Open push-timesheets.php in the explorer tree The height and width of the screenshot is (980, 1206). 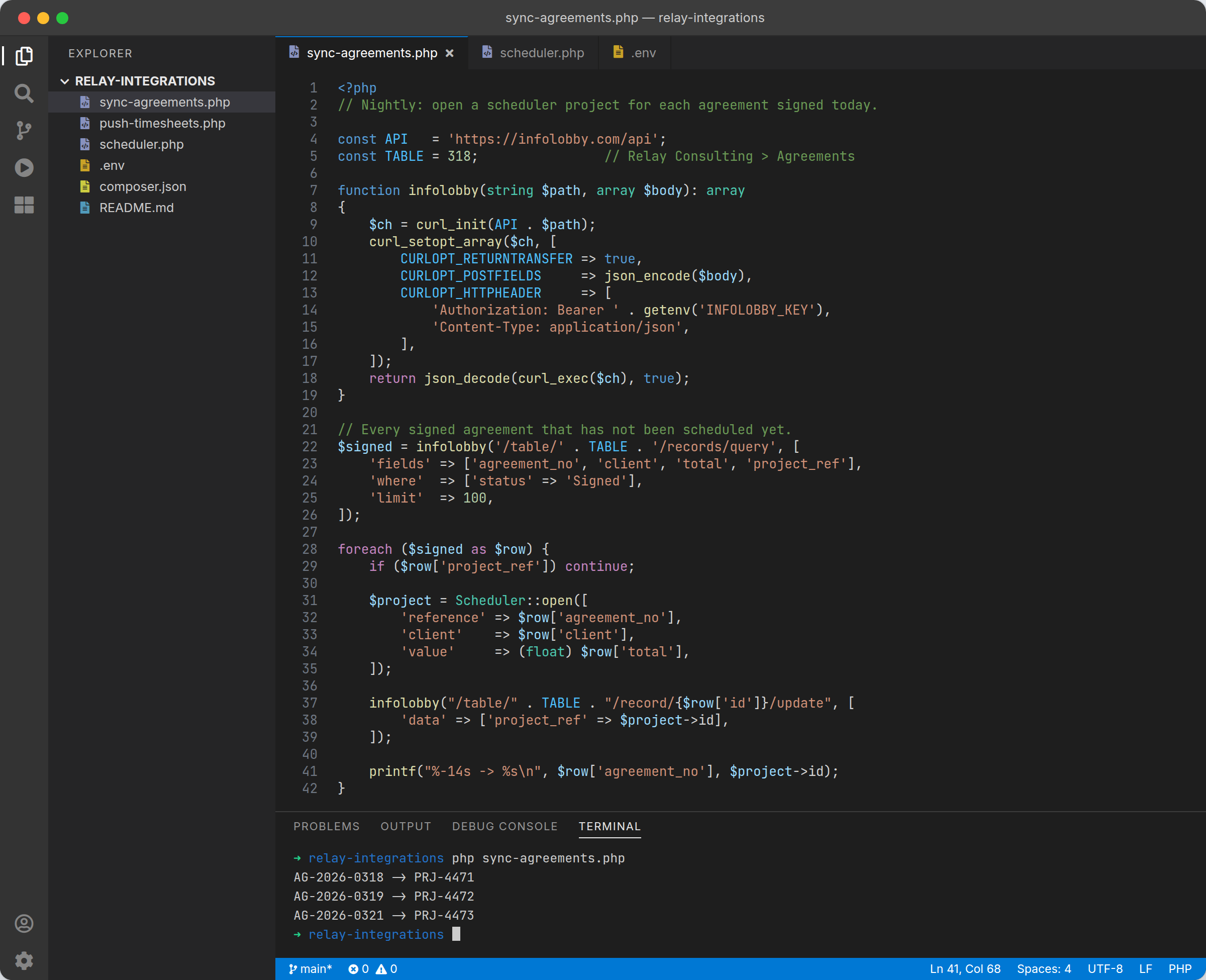point(162,123)
